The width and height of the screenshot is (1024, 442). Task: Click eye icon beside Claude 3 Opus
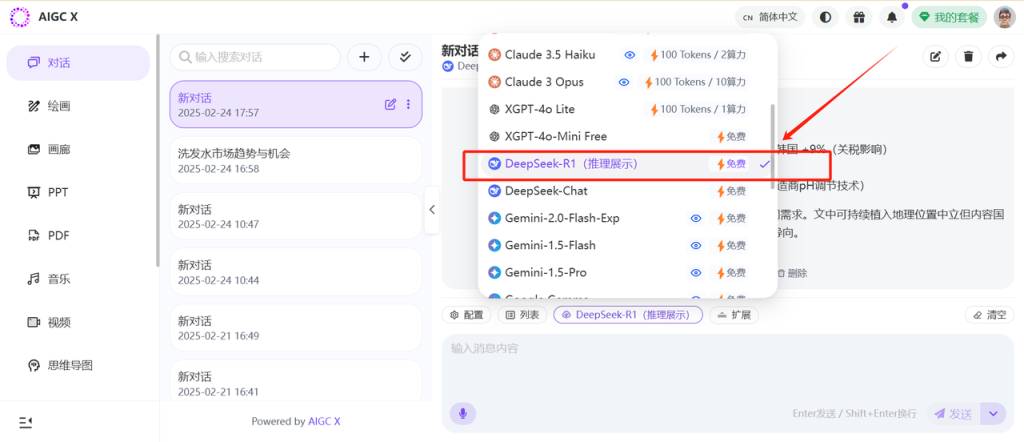coord(624,82)
